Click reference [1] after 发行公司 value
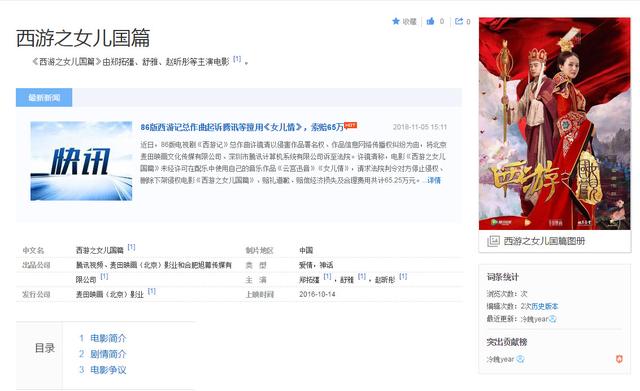 (x=152, y=291)
